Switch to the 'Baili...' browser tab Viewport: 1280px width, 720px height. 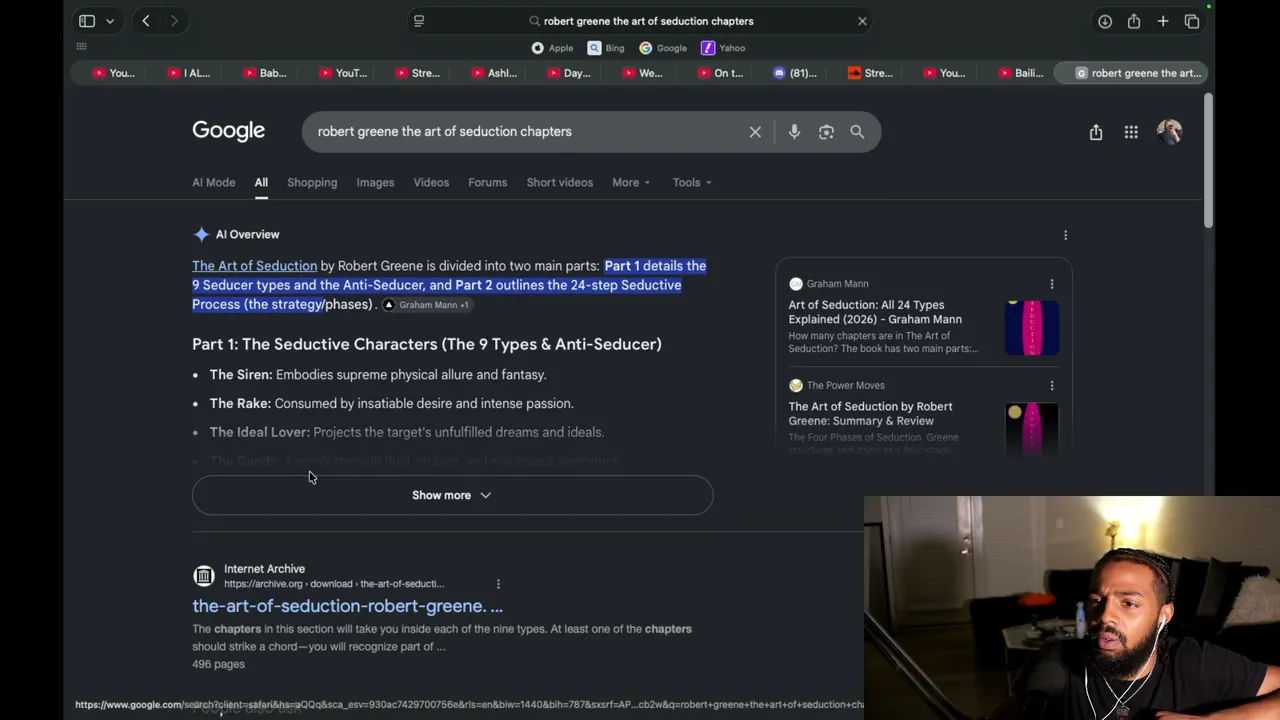click(x=1020, y=73)
